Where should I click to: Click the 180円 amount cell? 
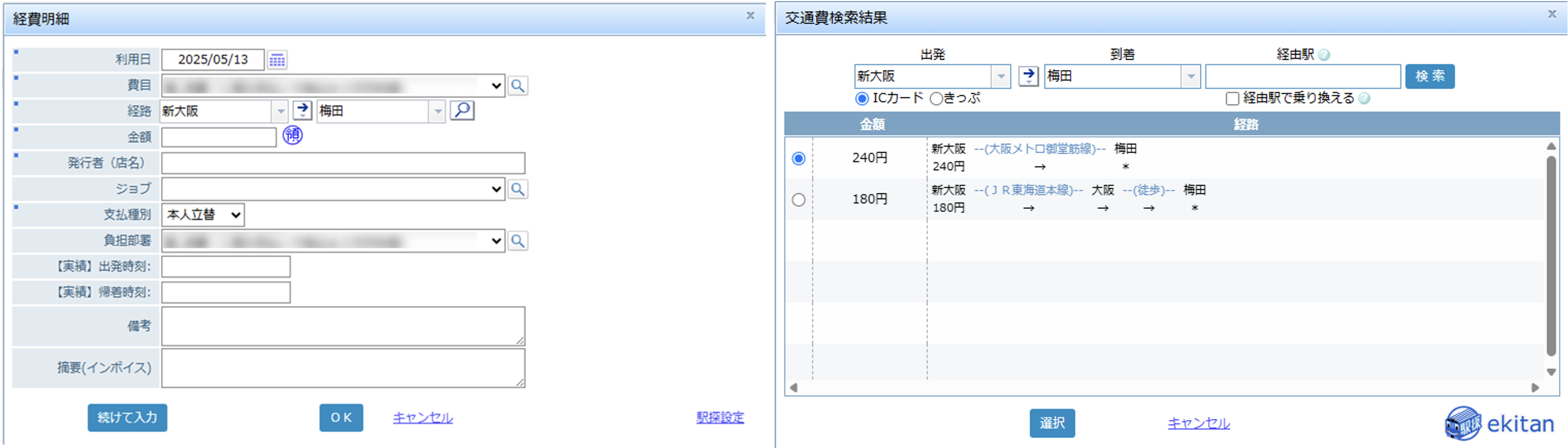tap(869, 199)
